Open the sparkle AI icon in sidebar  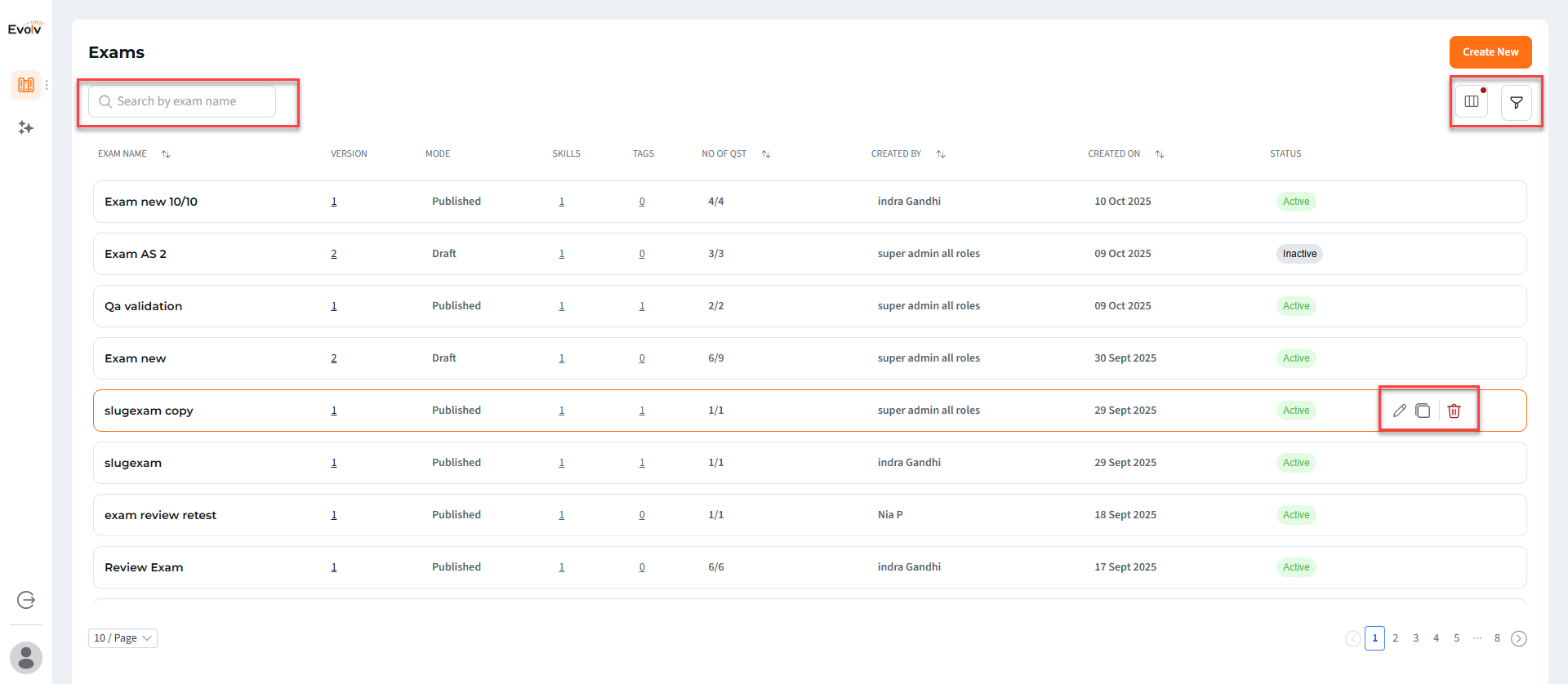26,127
